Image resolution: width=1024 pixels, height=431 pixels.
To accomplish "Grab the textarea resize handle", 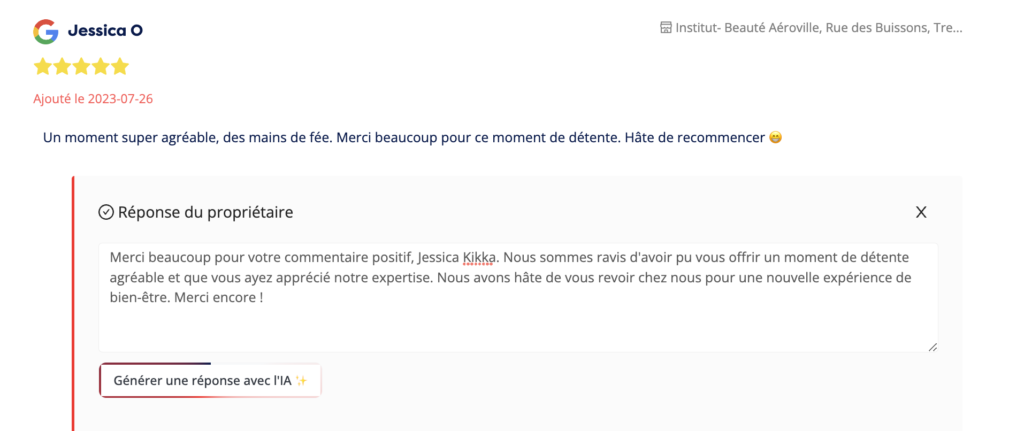I will coord(932,346).
